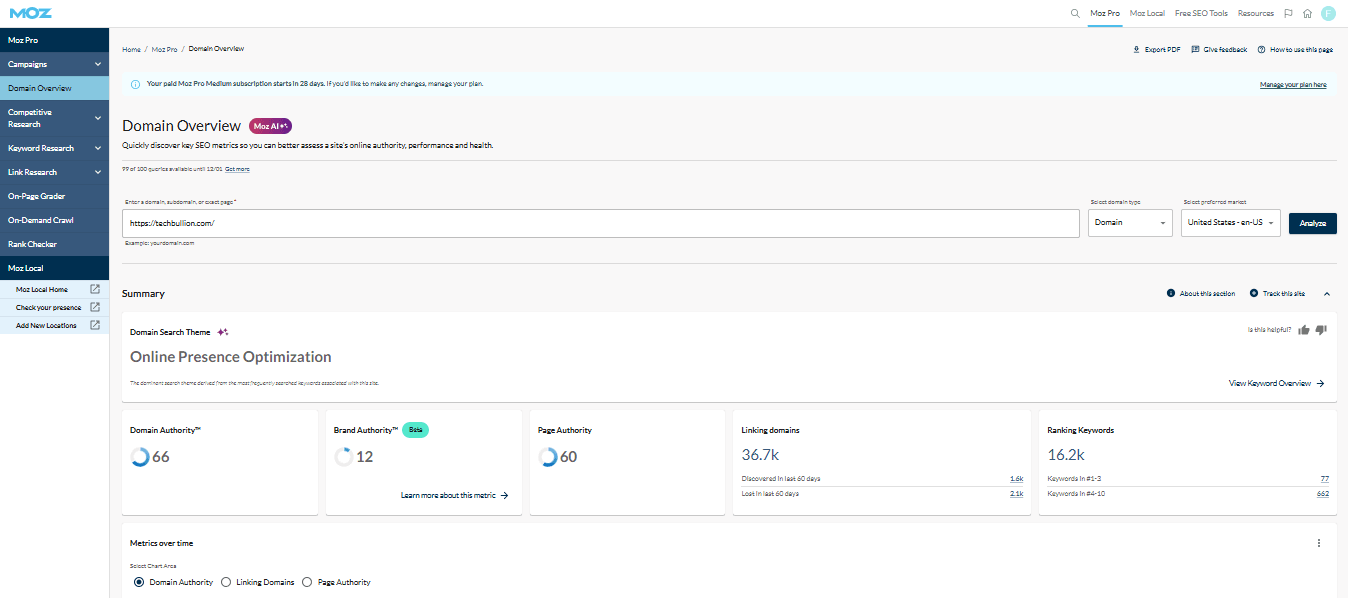Select the Linking Domains radio button
Screen dimensions: 1348x598
tap(226, 582)
